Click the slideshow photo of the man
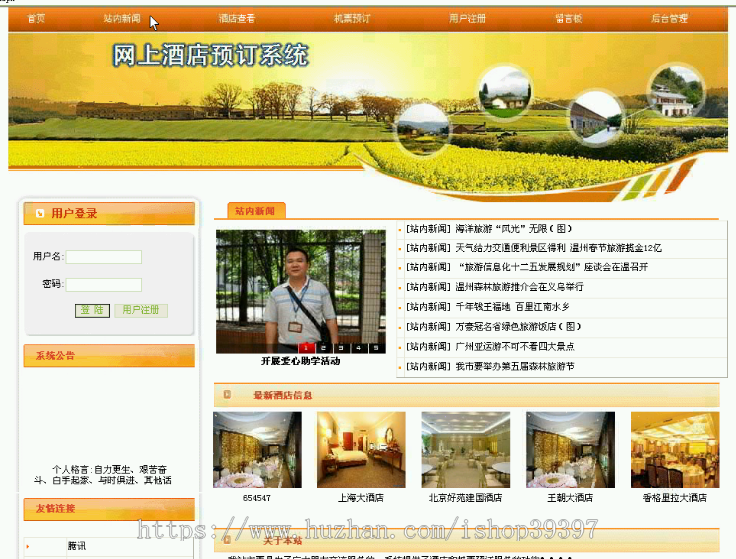Image resolution: width=736 pixels, height=559 pixels. click(x=301, y=291)
